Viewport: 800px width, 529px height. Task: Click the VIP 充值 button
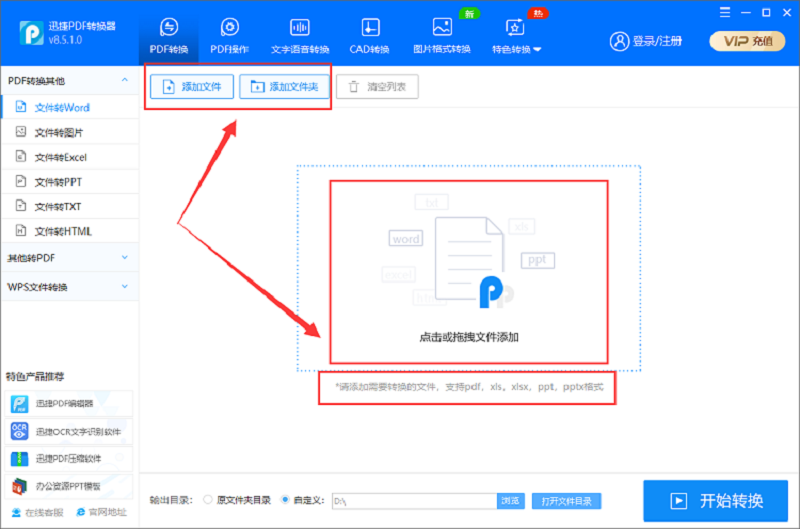click(x=747, y=41)
